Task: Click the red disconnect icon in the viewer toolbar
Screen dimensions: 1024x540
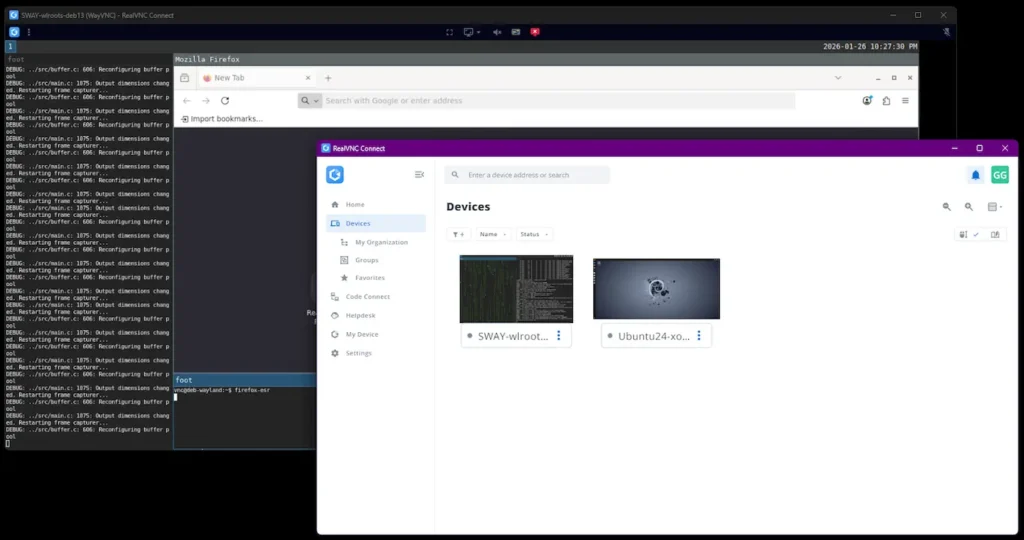Action: point(535,32)
